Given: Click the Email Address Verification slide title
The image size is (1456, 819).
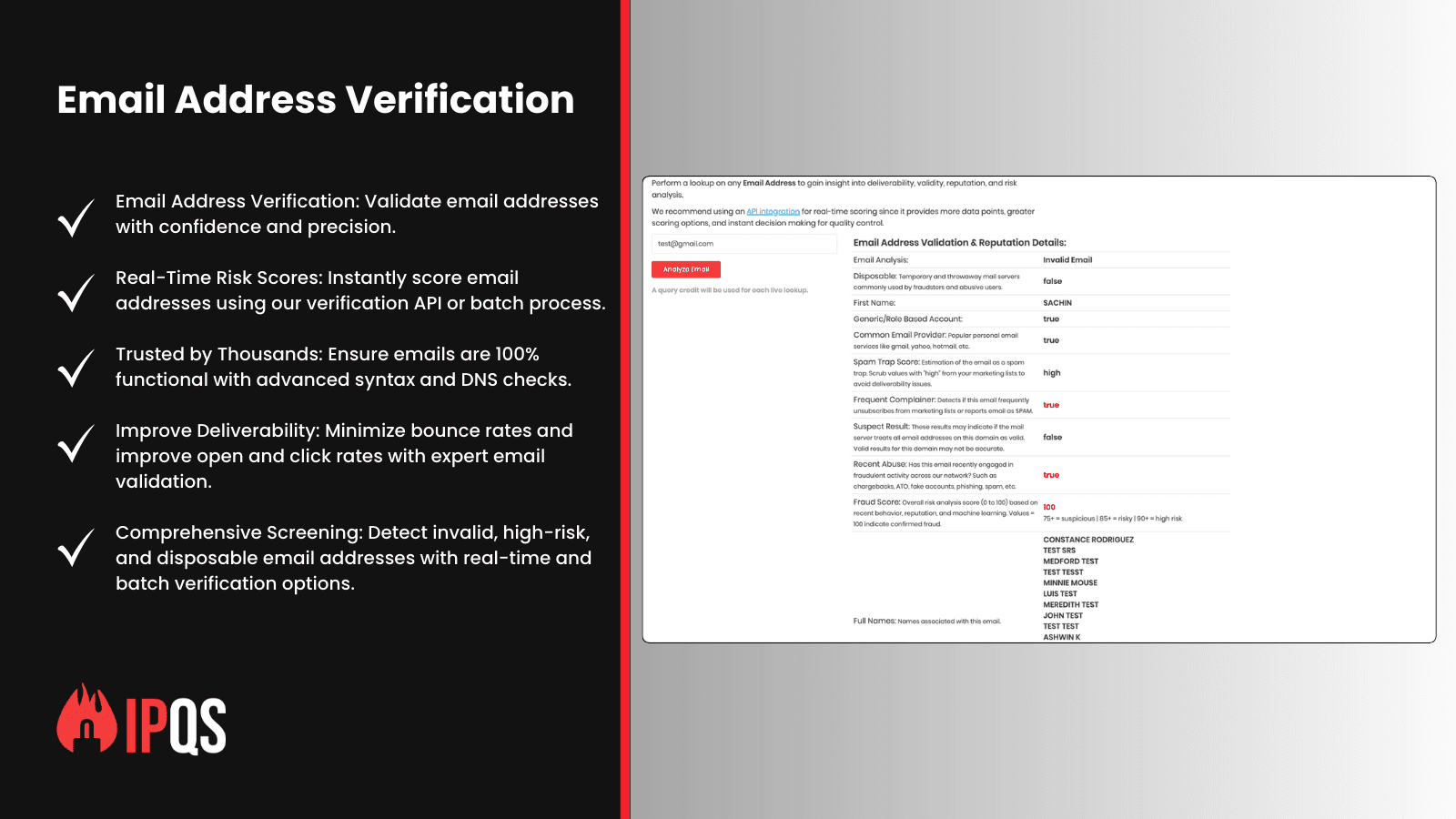Looking at the screenshot, I should [x=316, y=99].
